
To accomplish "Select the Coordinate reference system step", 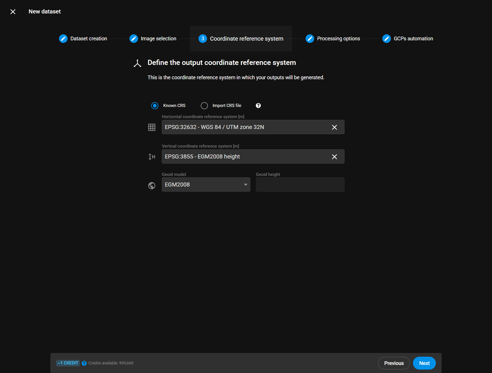I will point(241,39).
